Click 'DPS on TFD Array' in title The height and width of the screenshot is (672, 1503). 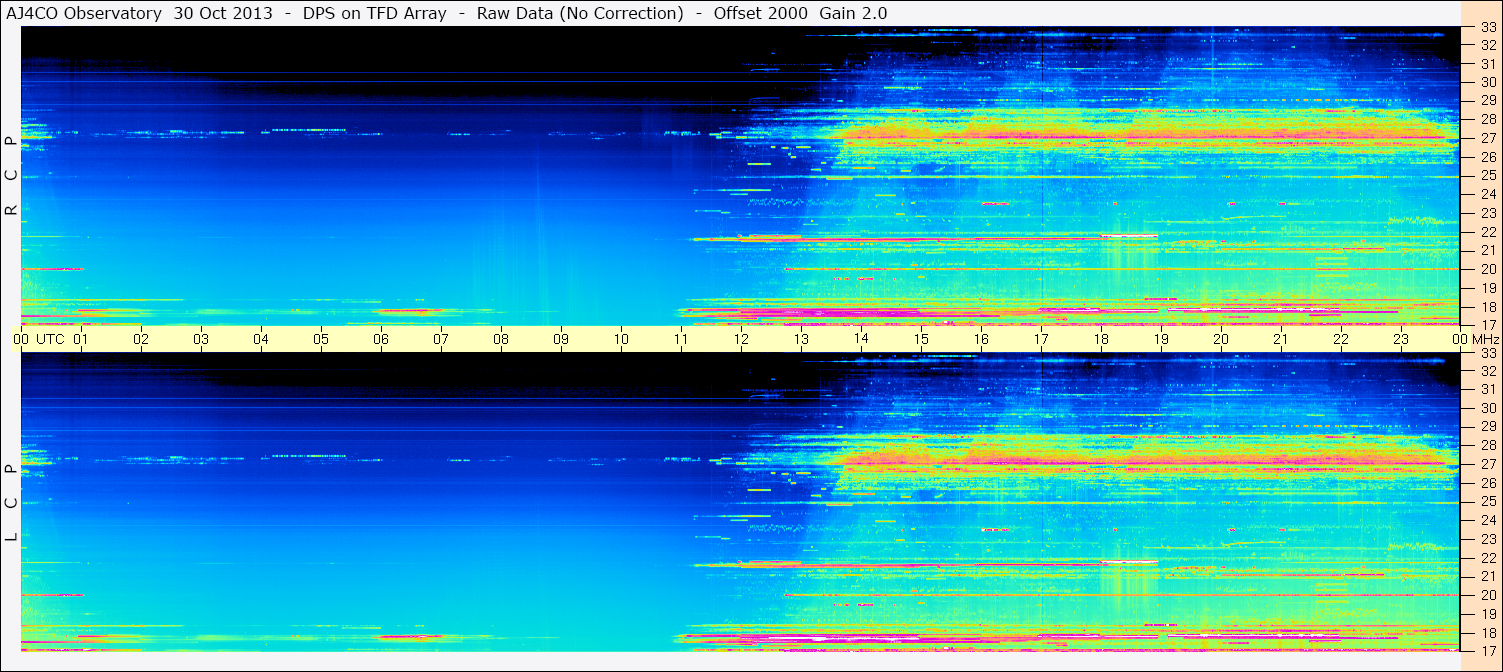pos(375,13)
